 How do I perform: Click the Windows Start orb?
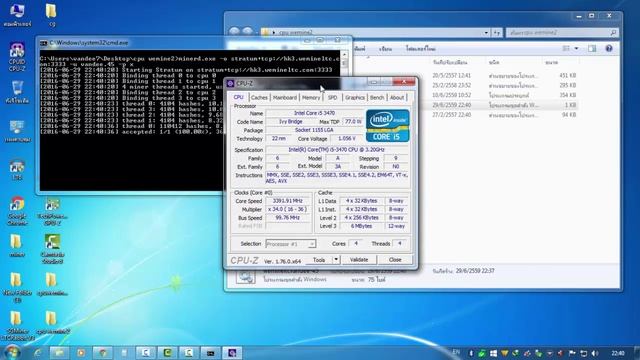pos(12,352)
